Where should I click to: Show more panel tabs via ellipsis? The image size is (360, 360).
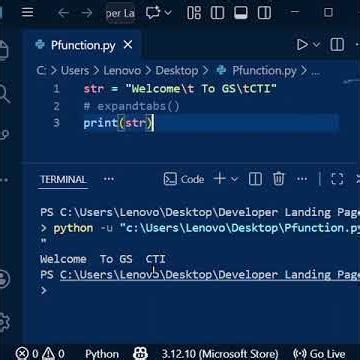tap(109, 179)
